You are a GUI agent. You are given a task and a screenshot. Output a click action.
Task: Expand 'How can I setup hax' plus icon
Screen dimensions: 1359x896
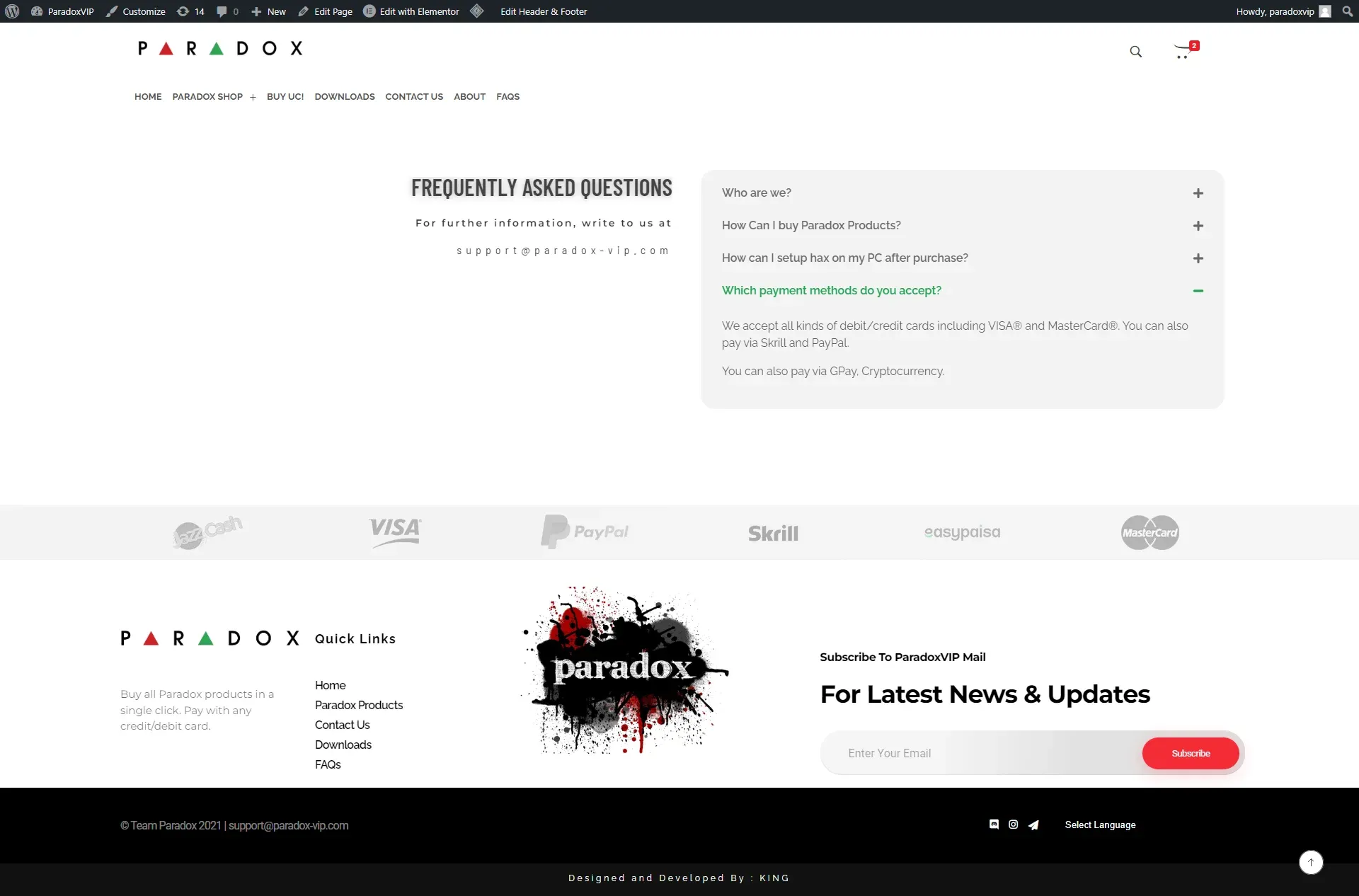pyautogui.click(x=1198, y=258)
